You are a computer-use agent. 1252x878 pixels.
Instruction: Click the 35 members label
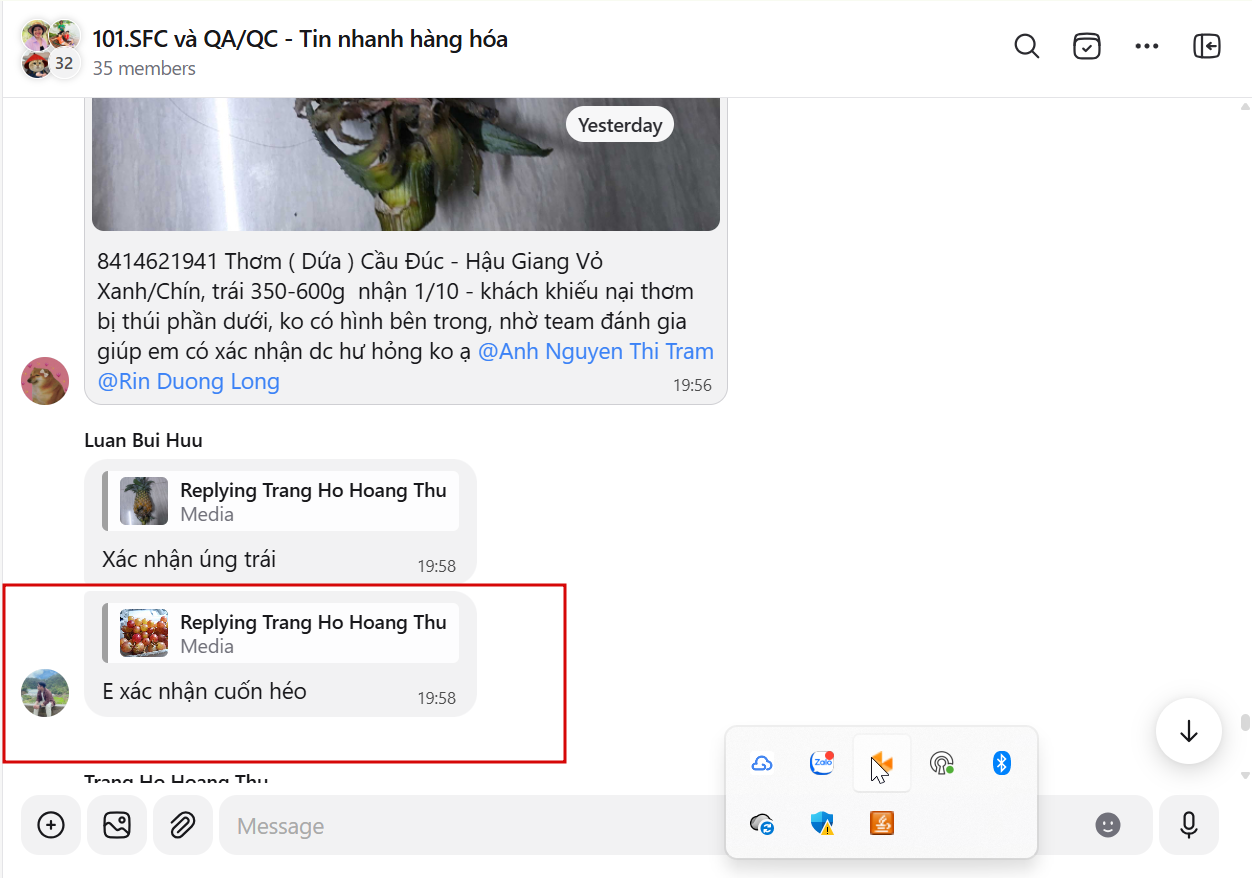click(144, 69)
